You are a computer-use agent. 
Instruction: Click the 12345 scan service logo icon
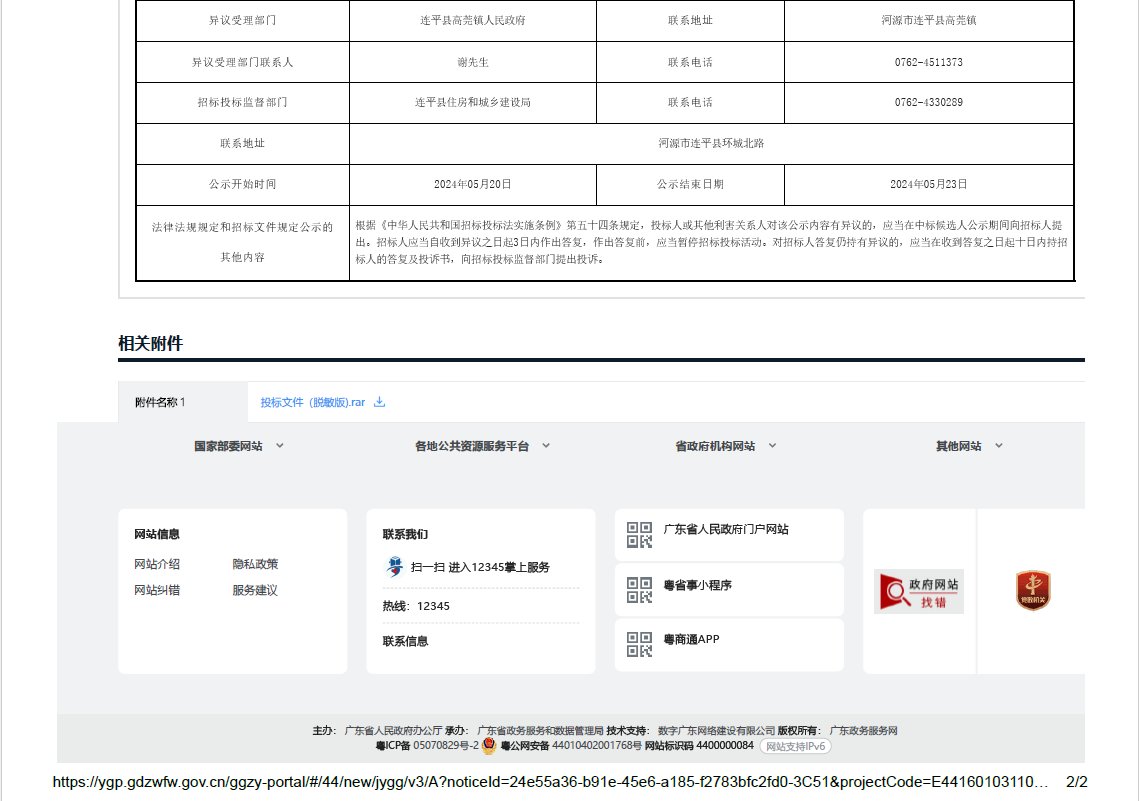[394, 567]
